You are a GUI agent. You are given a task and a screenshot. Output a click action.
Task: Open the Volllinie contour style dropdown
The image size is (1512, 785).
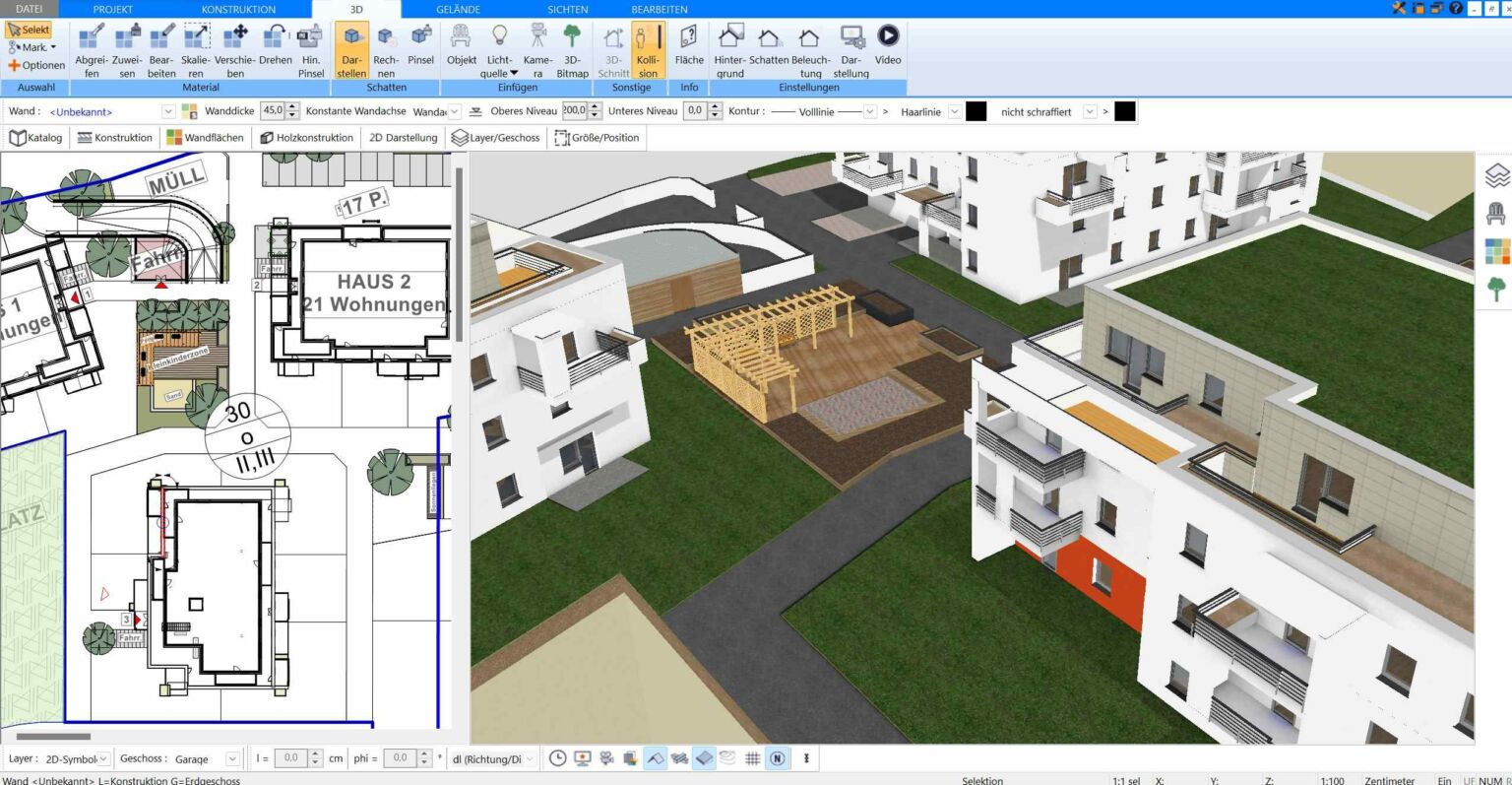869,111
